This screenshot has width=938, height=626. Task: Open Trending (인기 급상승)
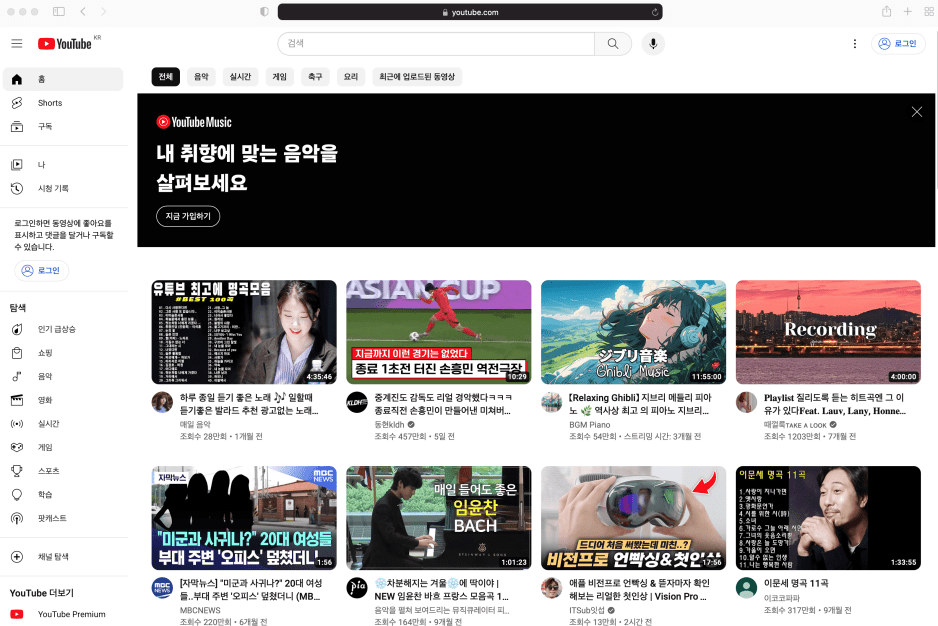coord(63,329)
